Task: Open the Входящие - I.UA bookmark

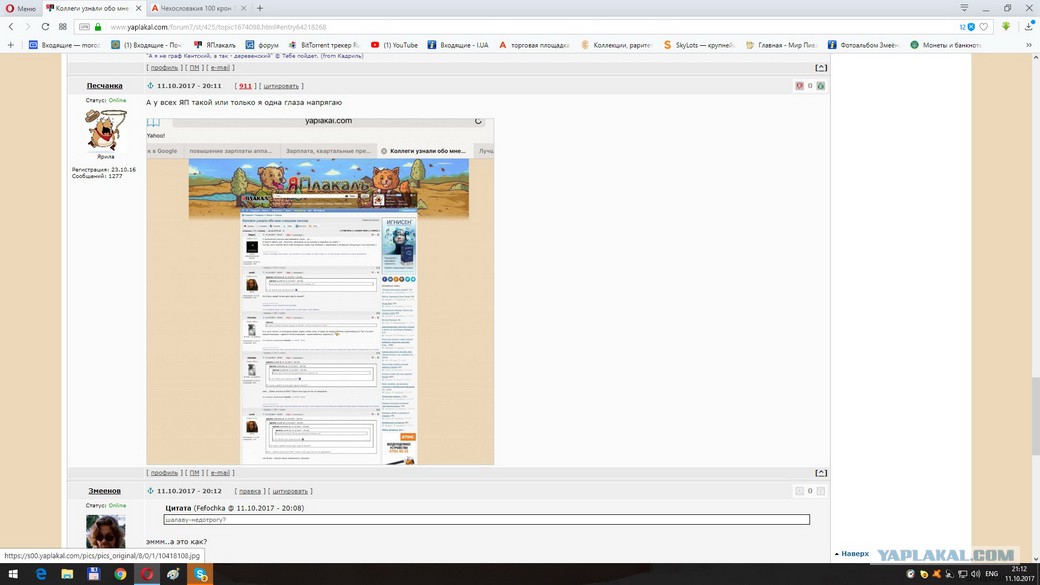Action: tap(458, 45)
